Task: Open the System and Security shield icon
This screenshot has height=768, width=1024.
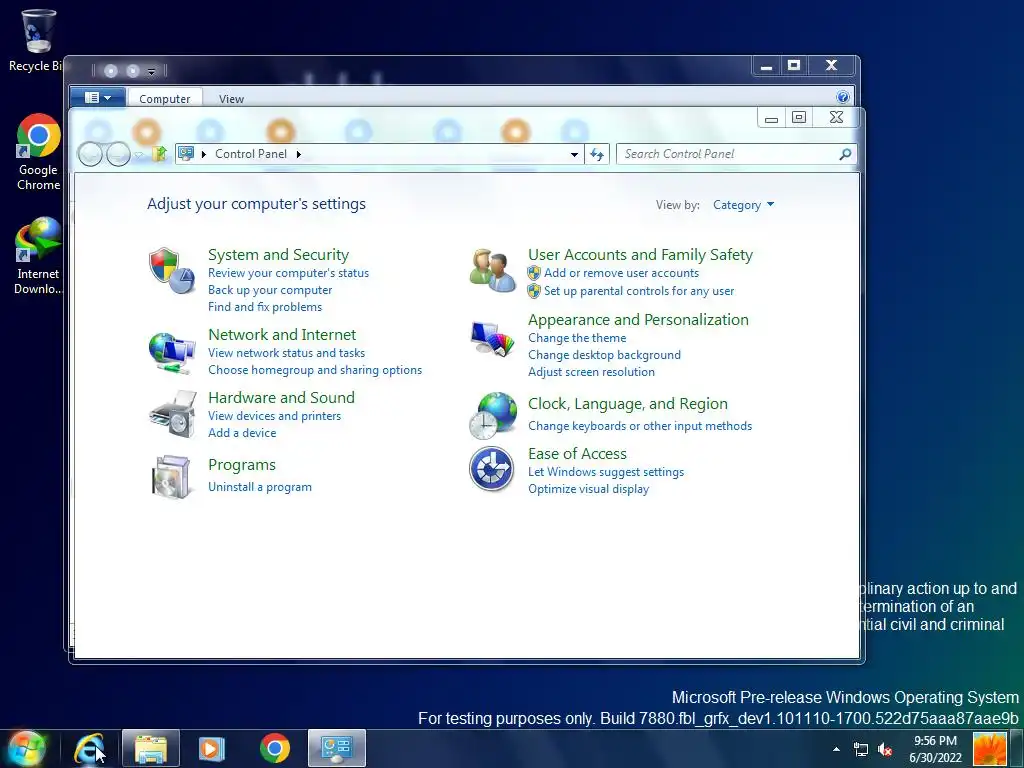Action: [x=172, y=271]
